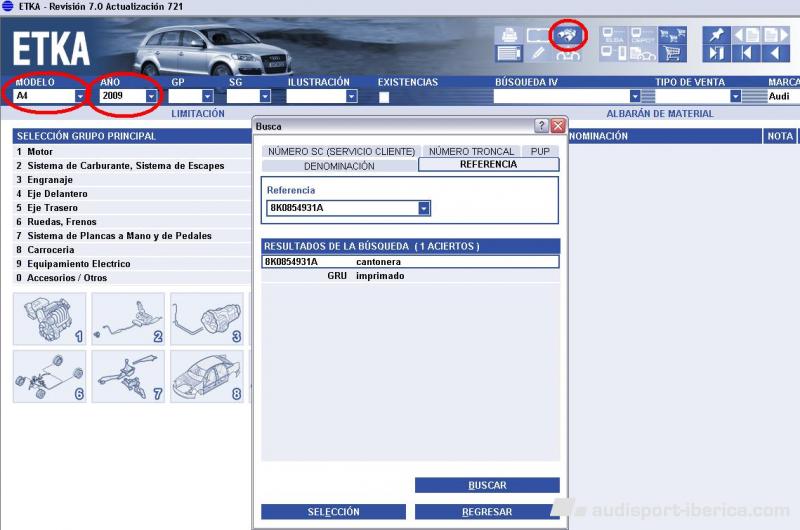Click into the Referencia input field
Viewport: 800px width, 530px height.
tap(342, 208)
